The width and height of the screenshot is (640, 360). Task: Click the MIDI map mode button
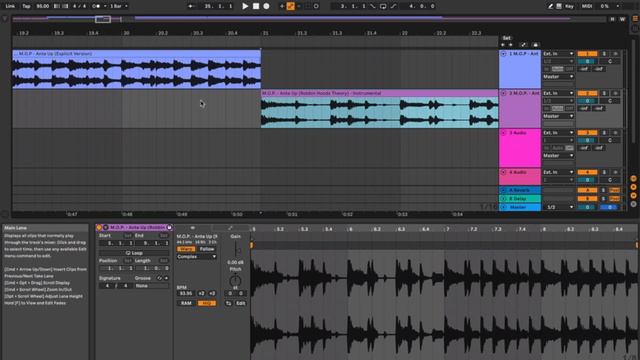pos(587,6)
